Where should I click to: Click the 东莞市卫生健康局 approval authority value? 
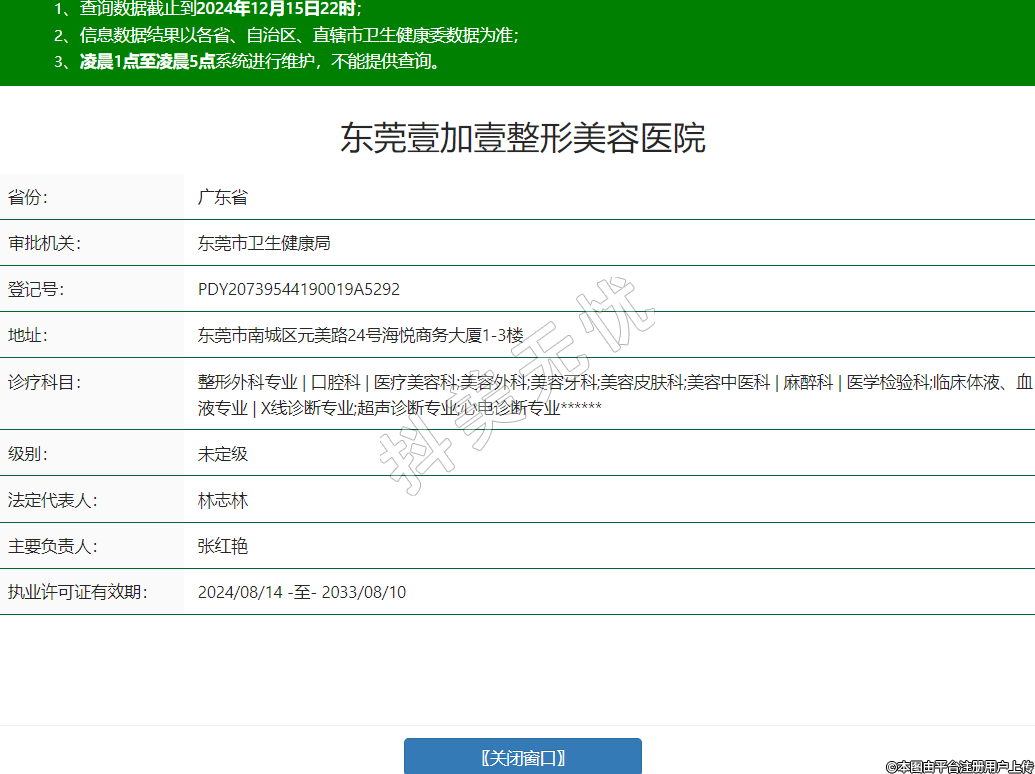tap(264, 243)
